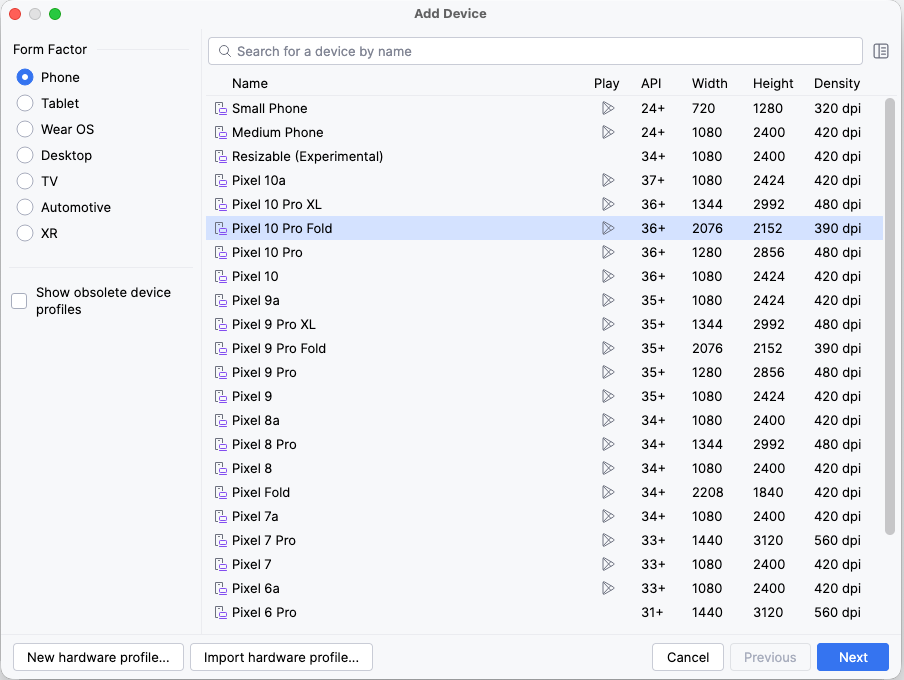Click the Play Store icon for Small Phone
The image size is (904, 680).
pyautogui.click(x=608, y=108)
